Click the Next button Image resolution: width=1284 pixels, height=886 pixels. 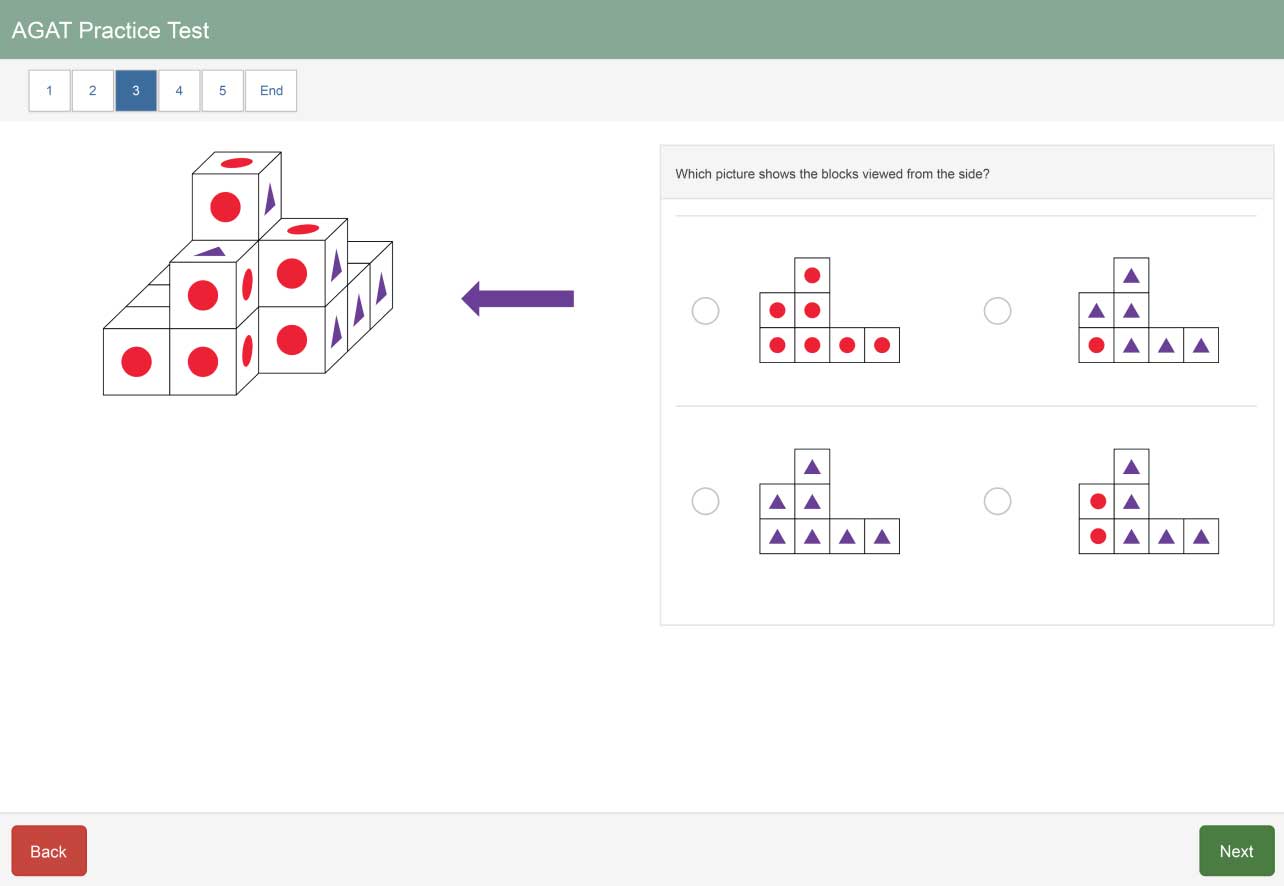click(1236, 851)
